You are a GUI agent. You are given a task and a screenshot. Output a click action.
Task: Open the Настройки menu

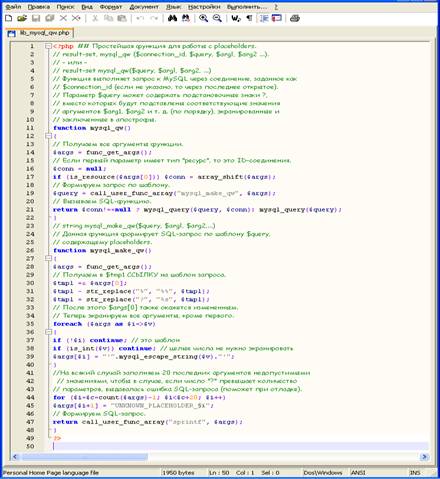[204, 7]
